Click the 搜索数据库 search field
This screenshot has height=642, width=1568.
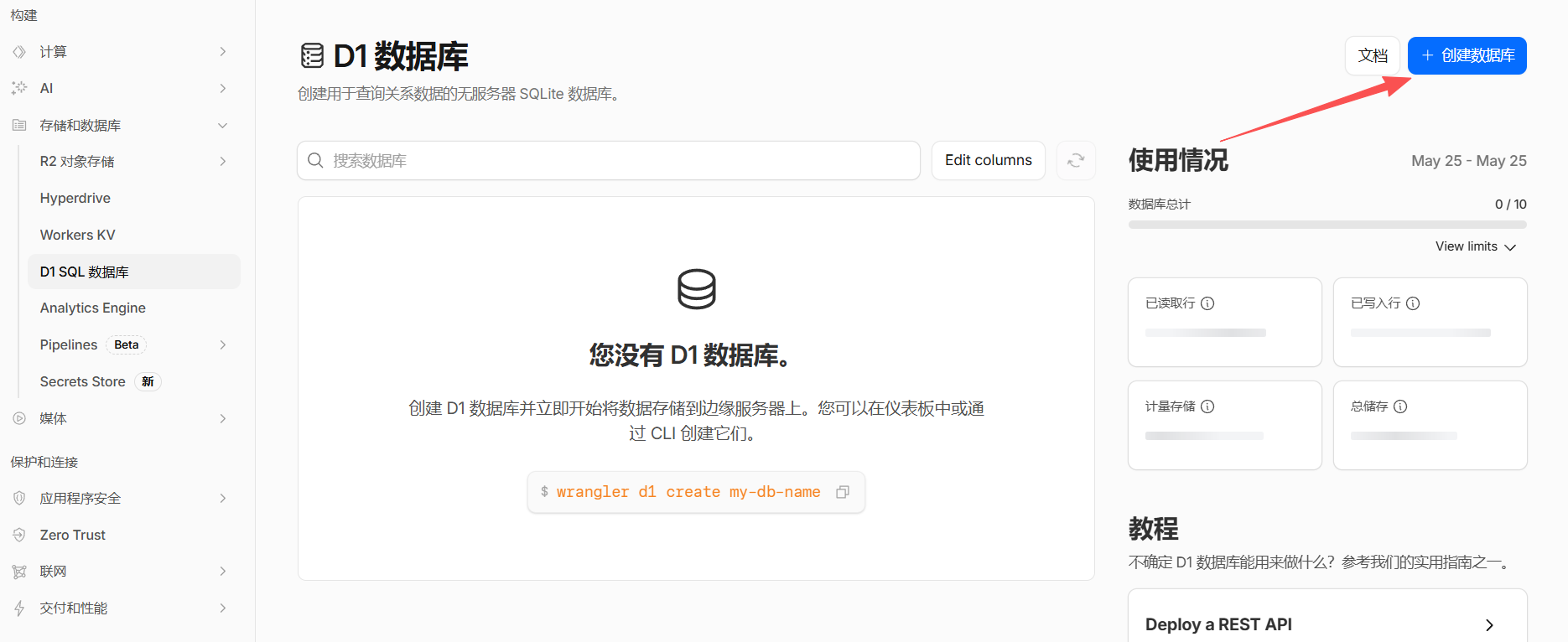pos(609,160)
